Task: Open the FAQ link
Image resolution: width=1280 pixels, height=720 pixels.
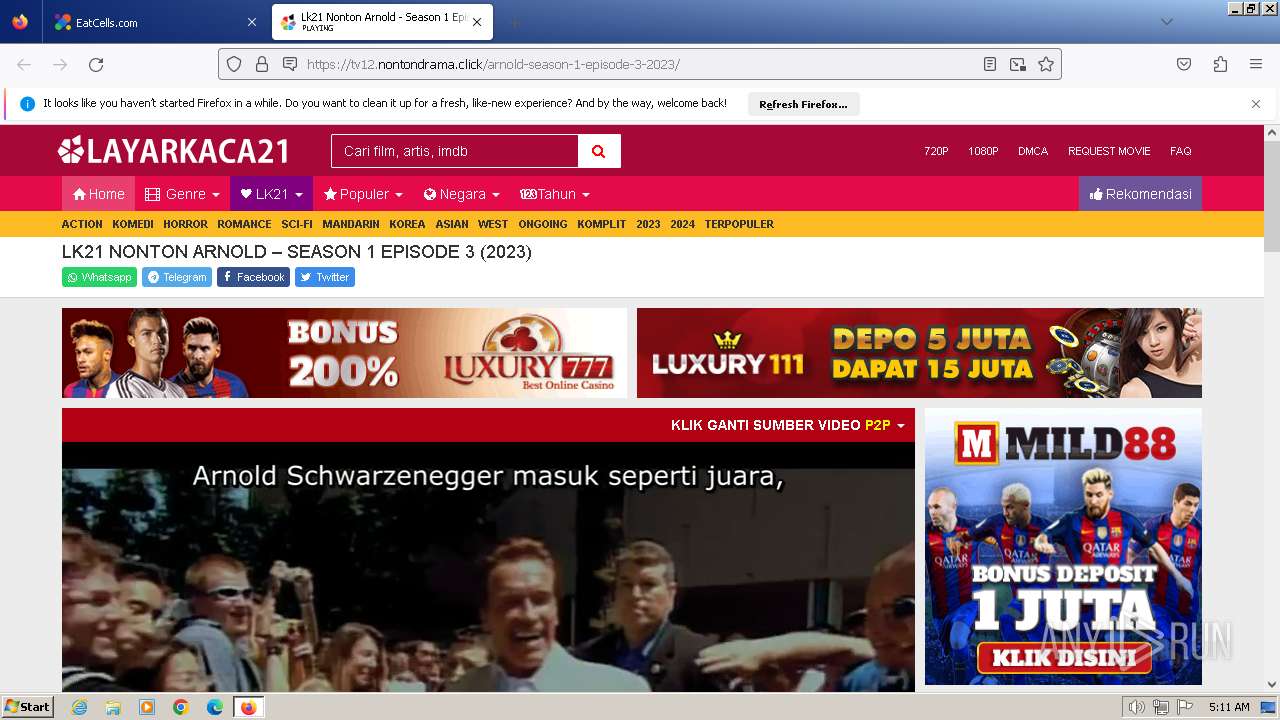Action: (x=1181, y=151)
